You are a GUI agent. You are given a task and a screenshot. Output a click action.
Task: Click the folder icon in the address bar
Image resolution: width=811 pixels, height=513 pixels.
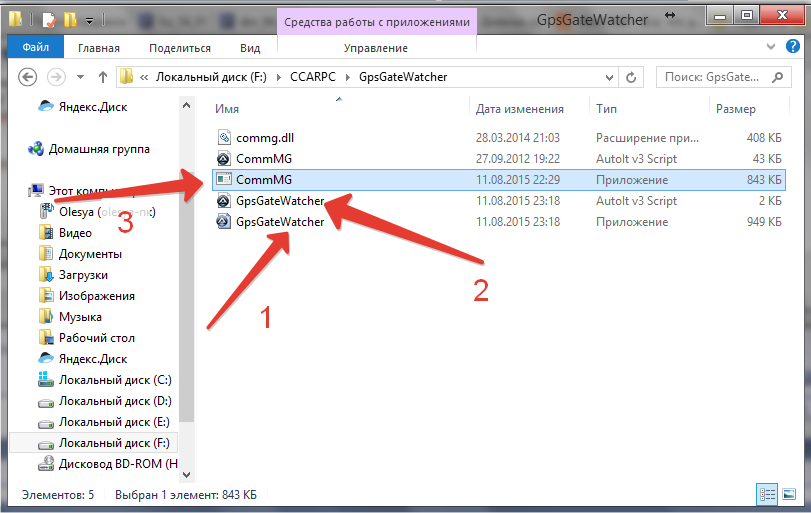click(x=126, y=77)
